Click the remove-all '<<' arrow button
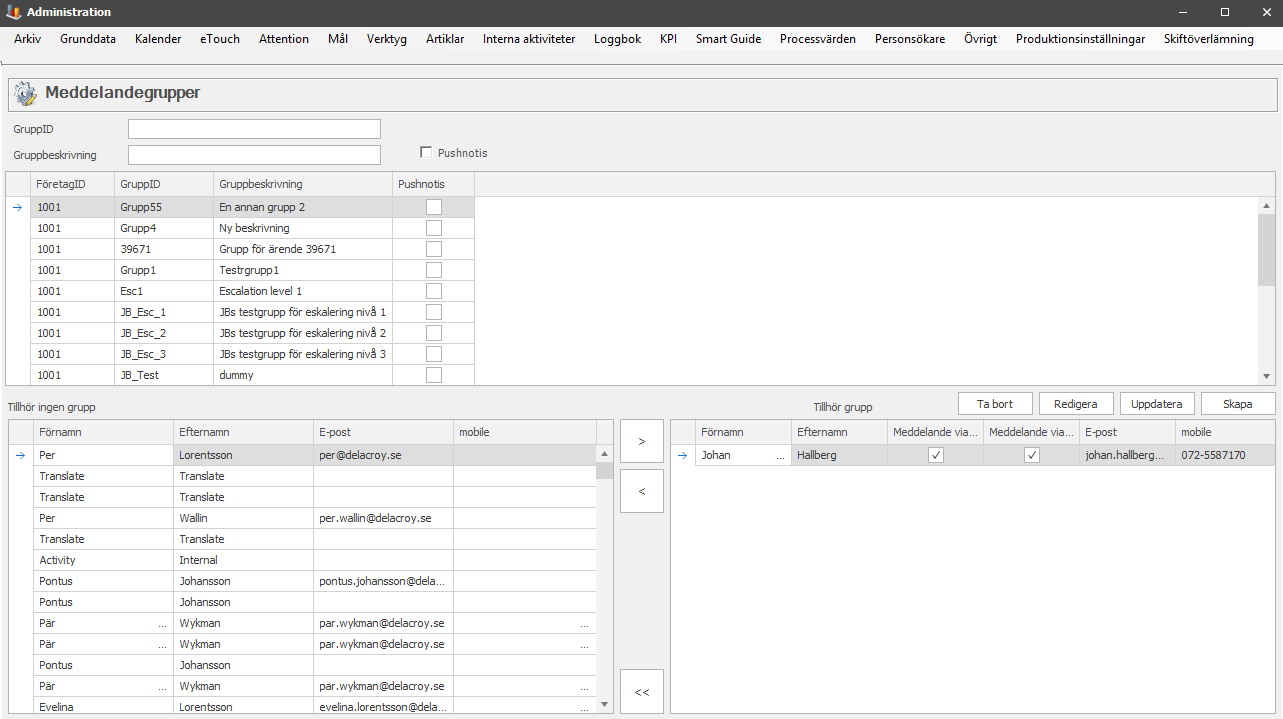1283x719 pixels. 641,692
